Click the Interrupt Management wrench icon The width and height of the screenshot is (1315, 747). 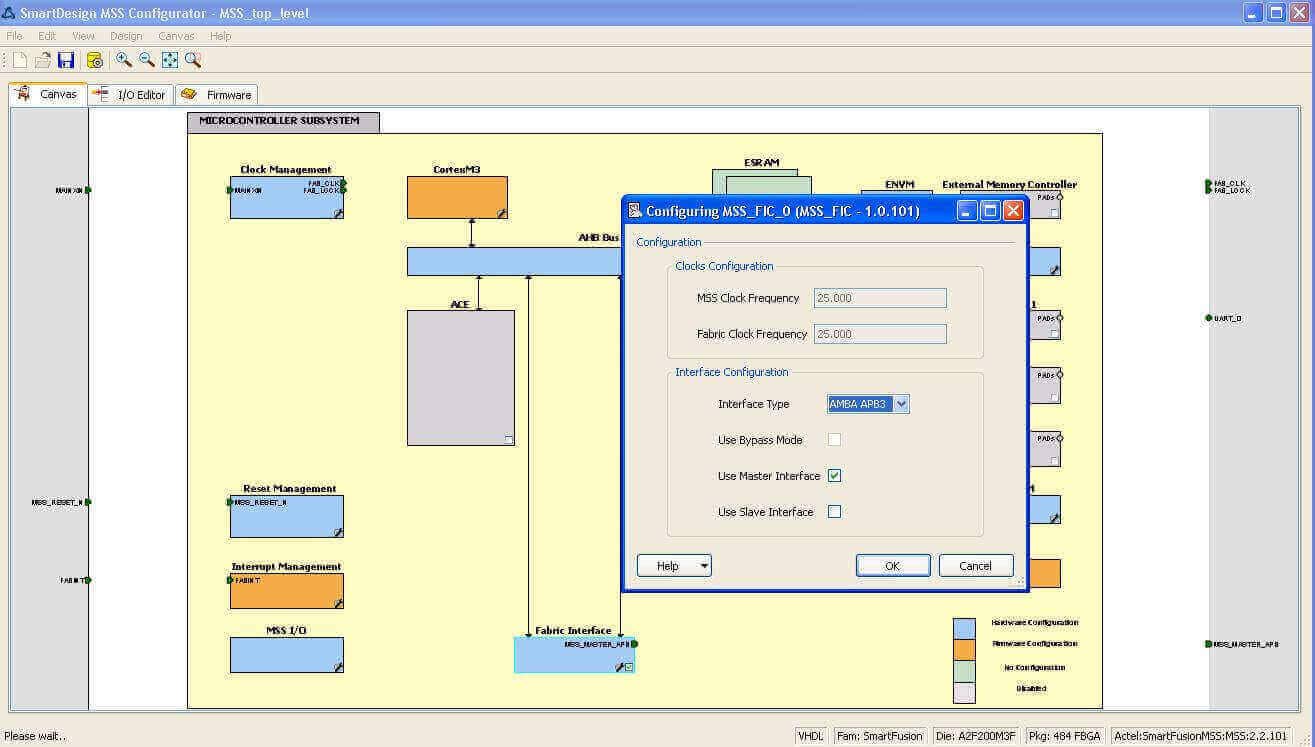(x=338, y=603)
